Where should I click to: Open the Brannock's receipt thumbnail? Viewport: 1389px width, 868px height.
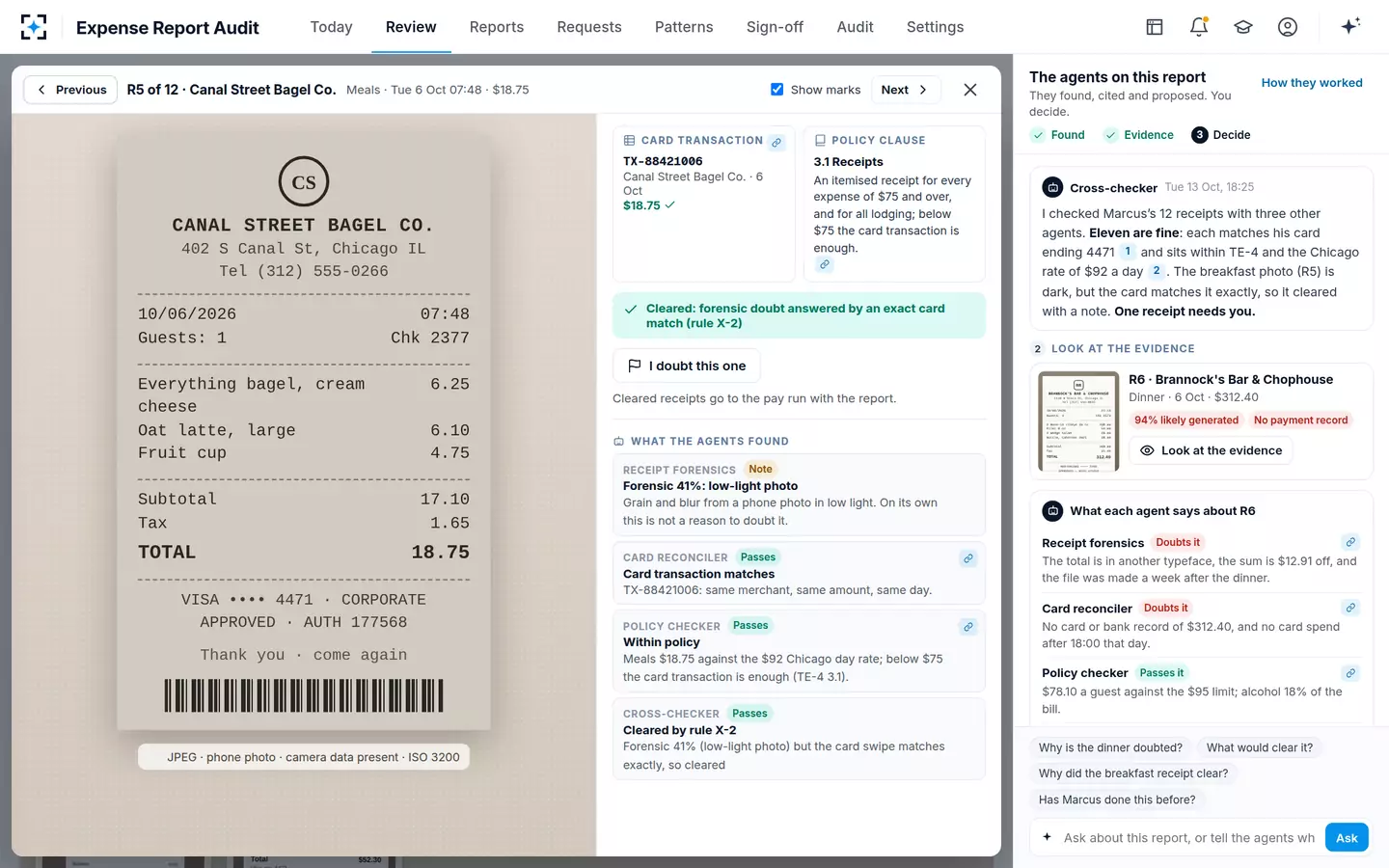pyautogui.click(x=1078, y=421)
